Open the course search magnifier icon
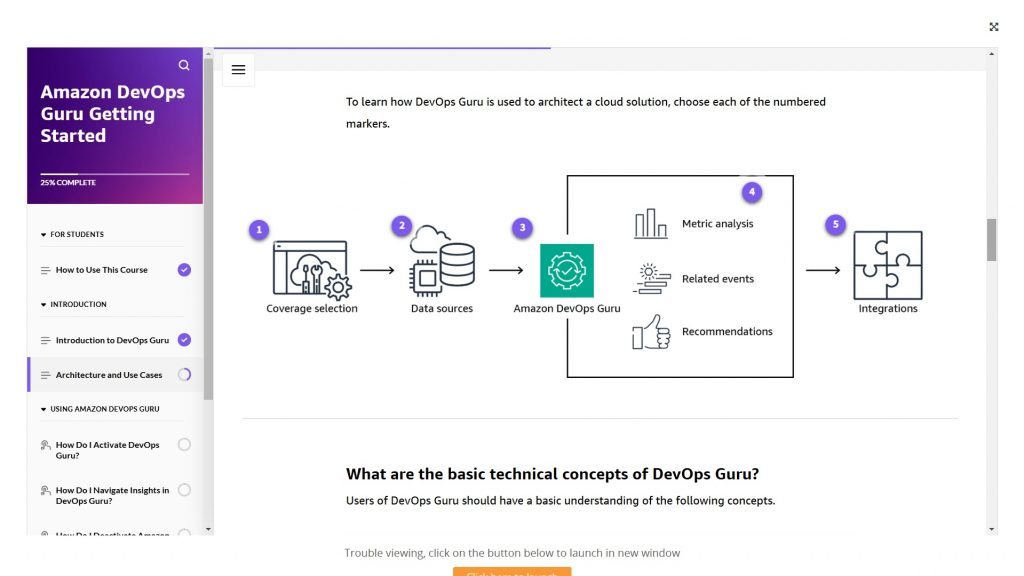This screenshot has width=1024, height=576. [x=184, y=64]
